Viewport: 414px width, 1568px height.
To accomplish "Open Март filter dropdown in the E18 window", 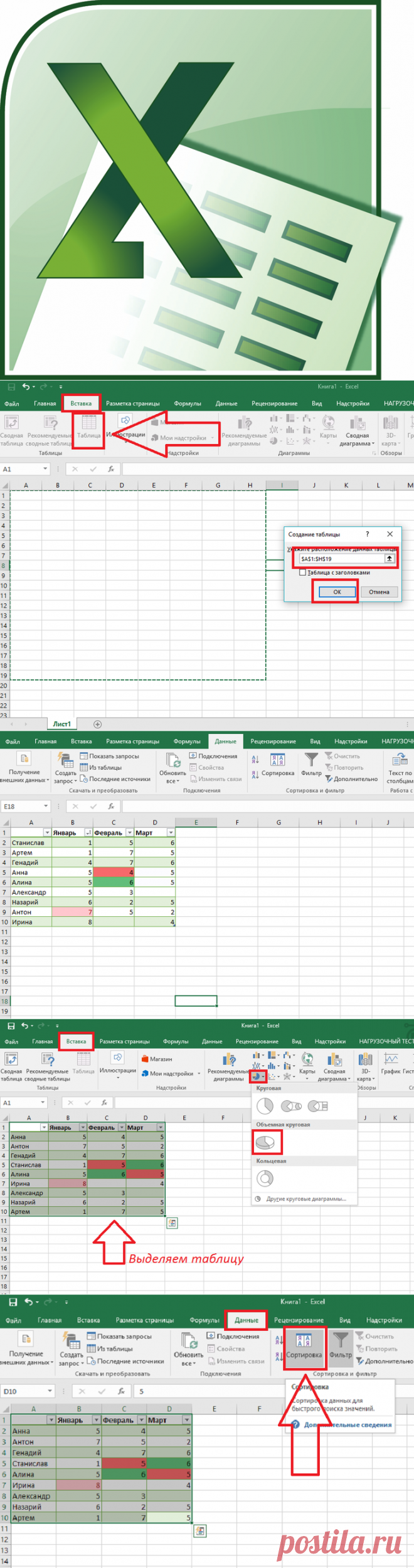I will click(171, 833).
